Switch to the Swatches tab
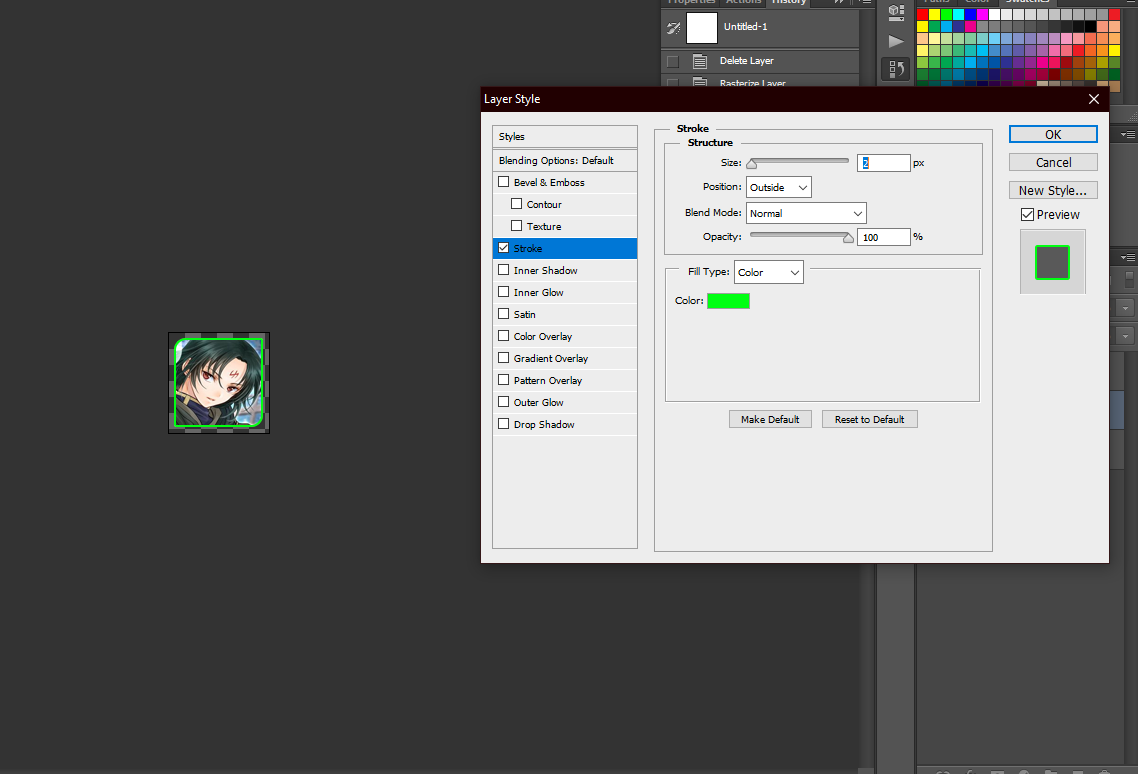The image size is (1138, 774). coord(1028,2)
